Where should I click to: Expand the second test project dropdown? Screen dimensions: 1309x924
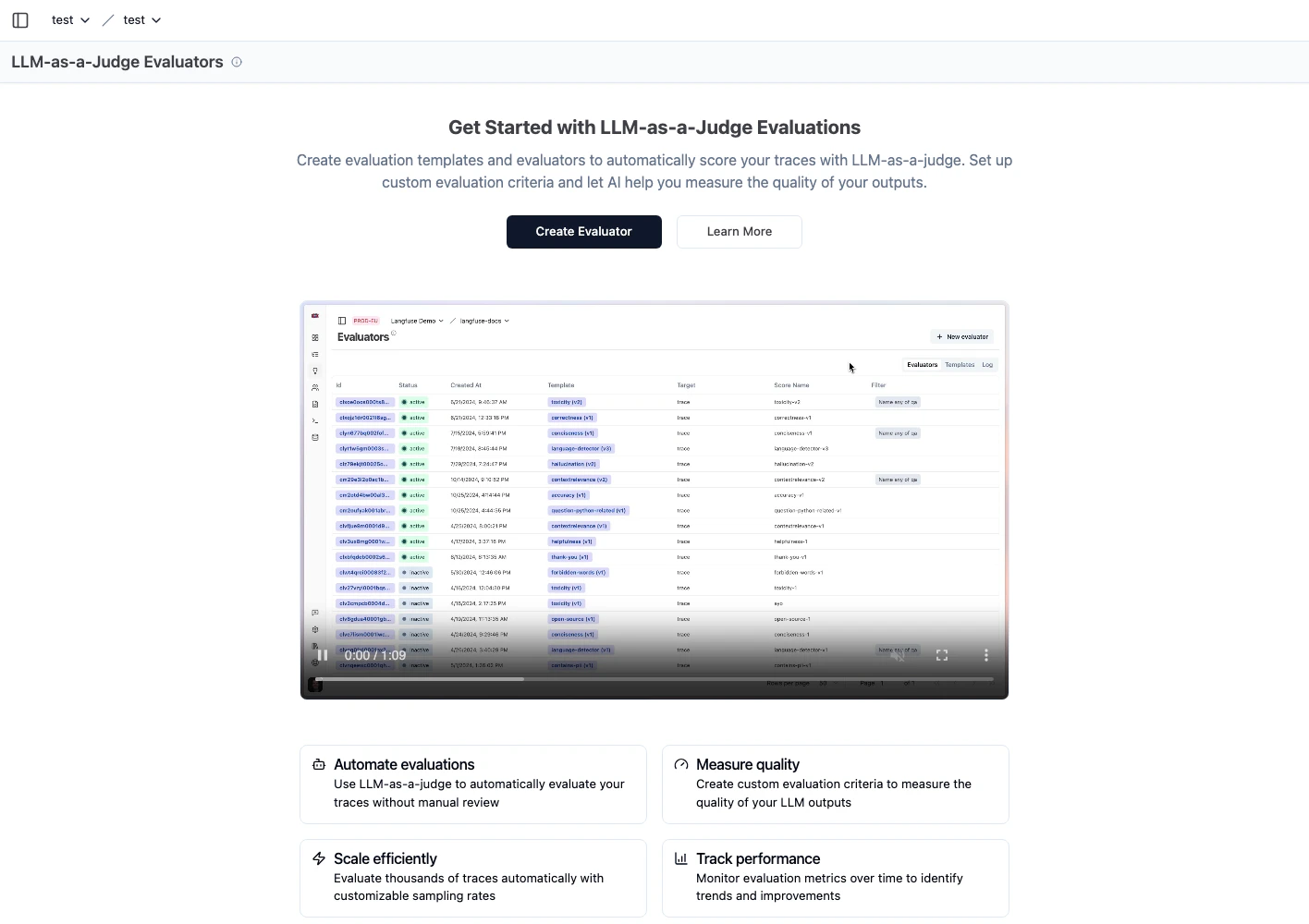coord(141,19)
